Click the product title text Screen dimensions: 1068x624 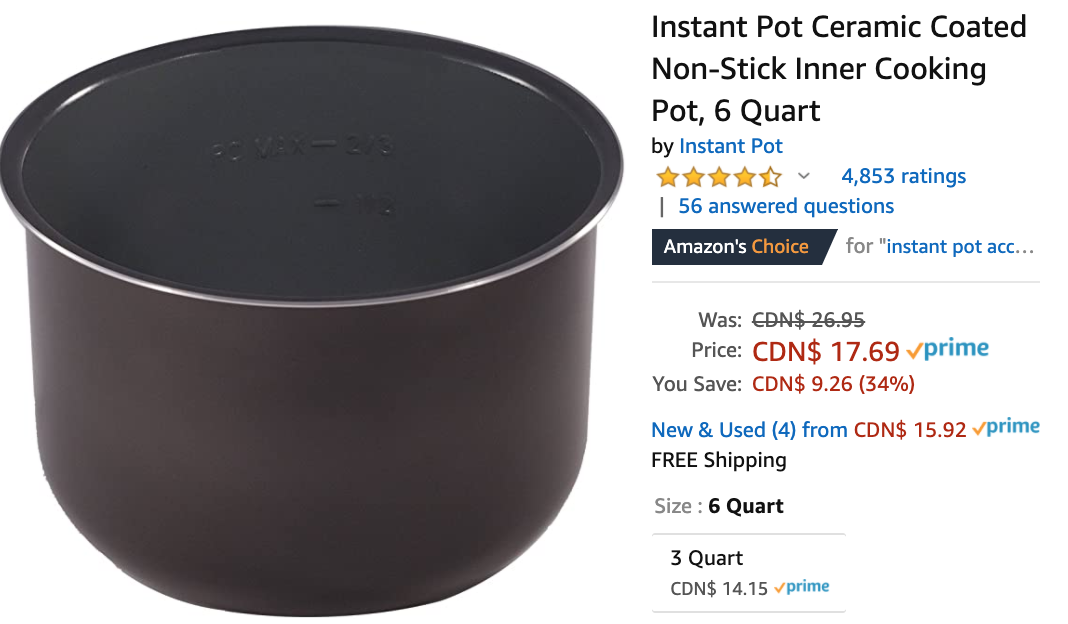point(838,69)
